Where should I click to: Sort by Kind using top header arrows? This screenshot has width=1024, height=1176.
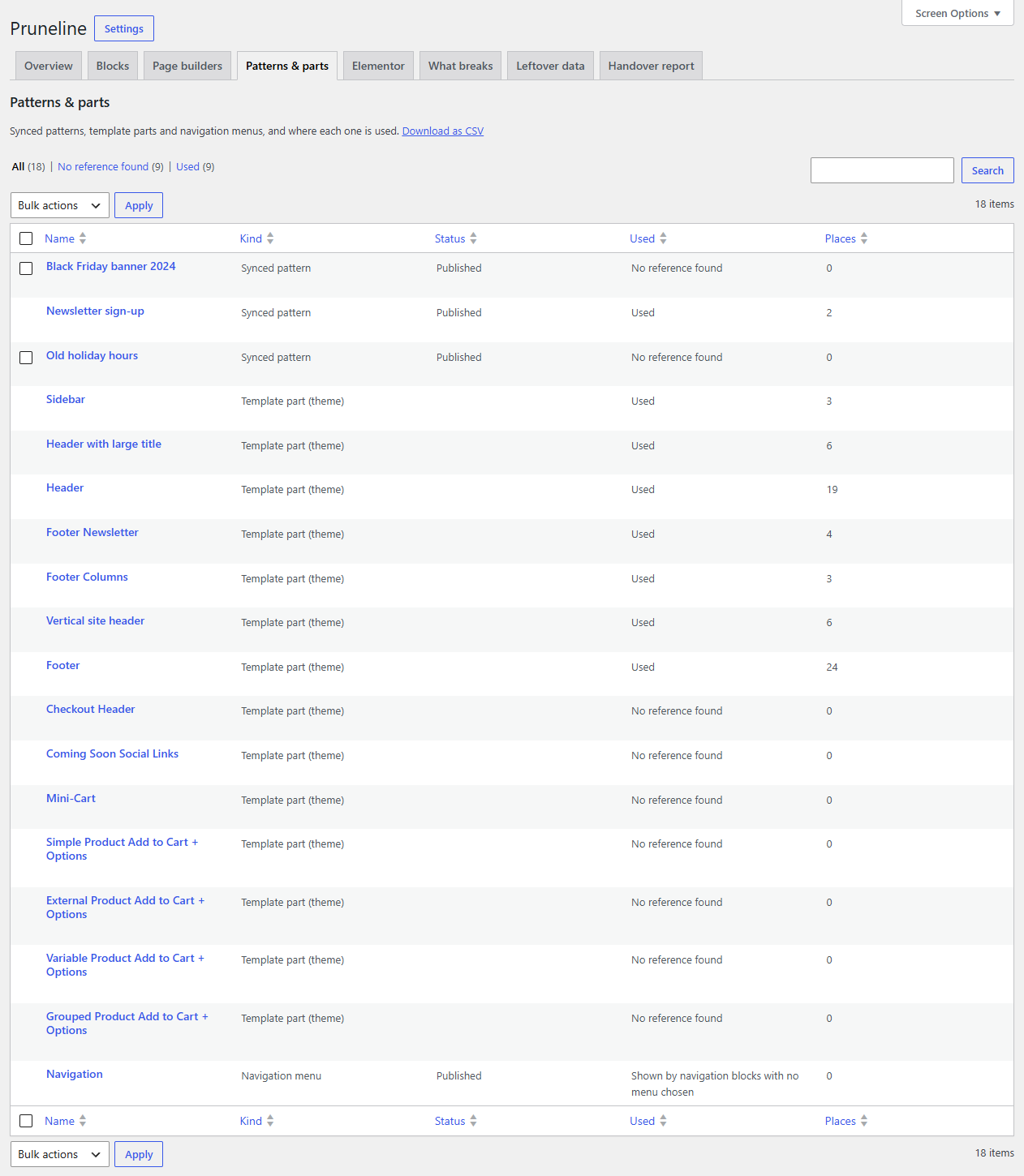[270, 238]
